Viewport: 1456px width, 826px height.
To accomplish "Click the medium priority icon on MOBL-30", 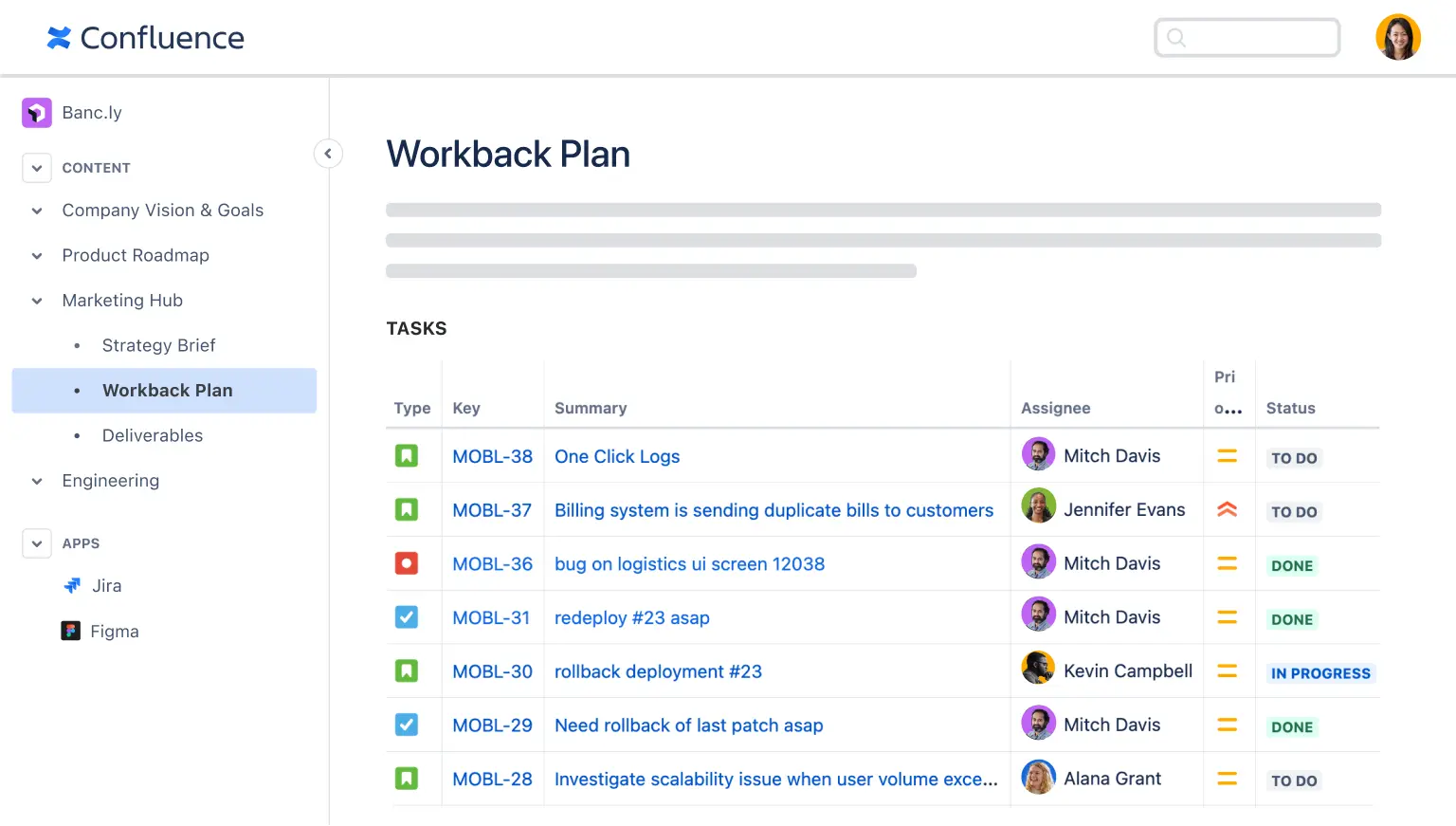I will point(1228,670).
